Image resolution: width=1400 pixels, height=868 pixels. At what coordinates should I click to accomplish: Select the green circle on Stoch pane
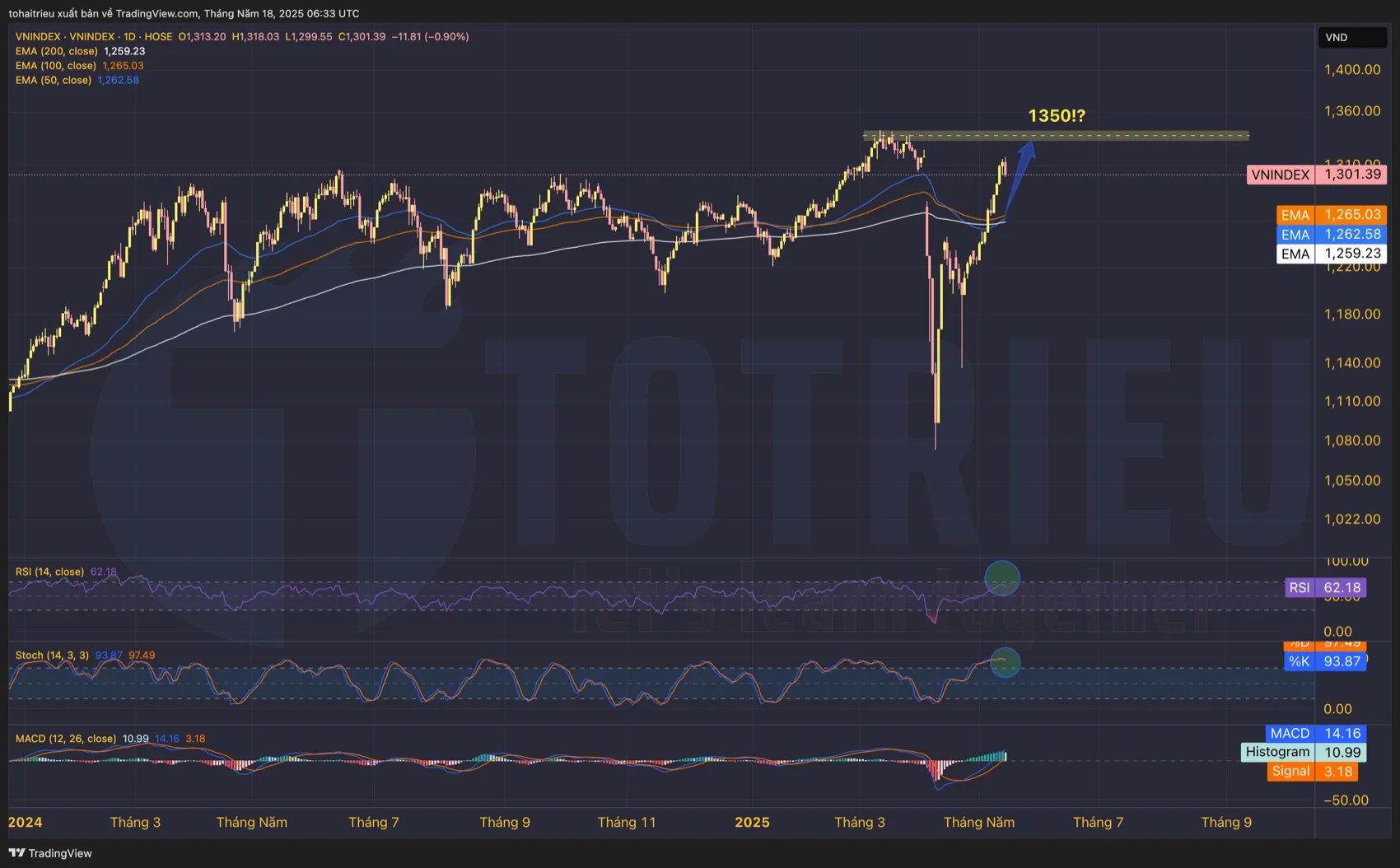(x=1005, y=662)
